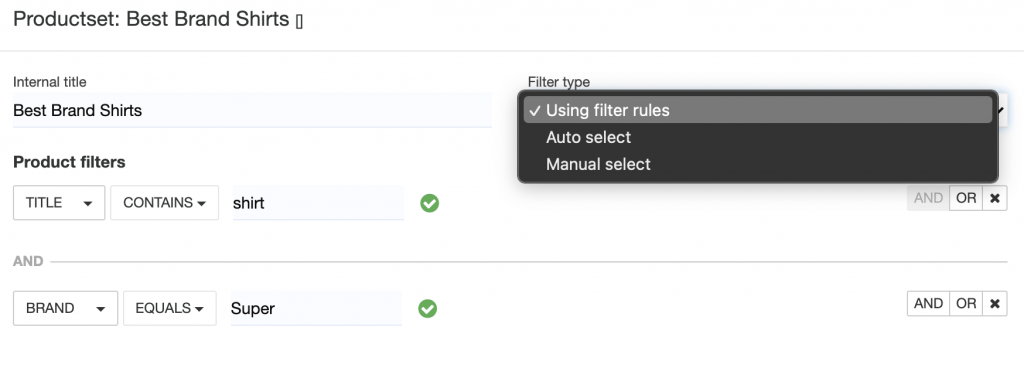This screenshot has height=368, width=1024.
Task: Remove the title filter with X icon
Action: pyautogui.click(x=995, y=198)
